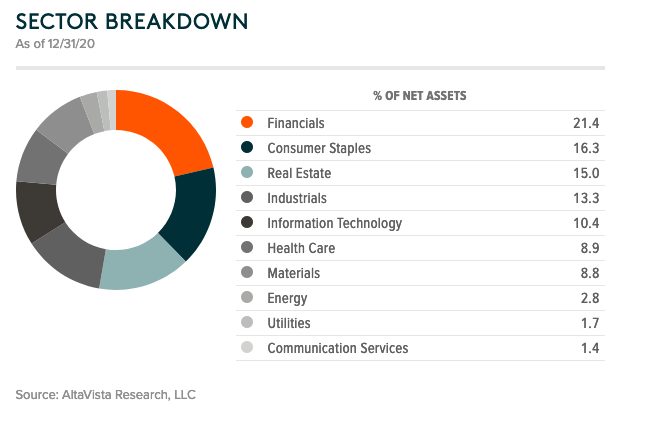Click the Information Technology legend dot
This screenshot has height=423, width=648.
pyautogui.click(x=247, y=223)
